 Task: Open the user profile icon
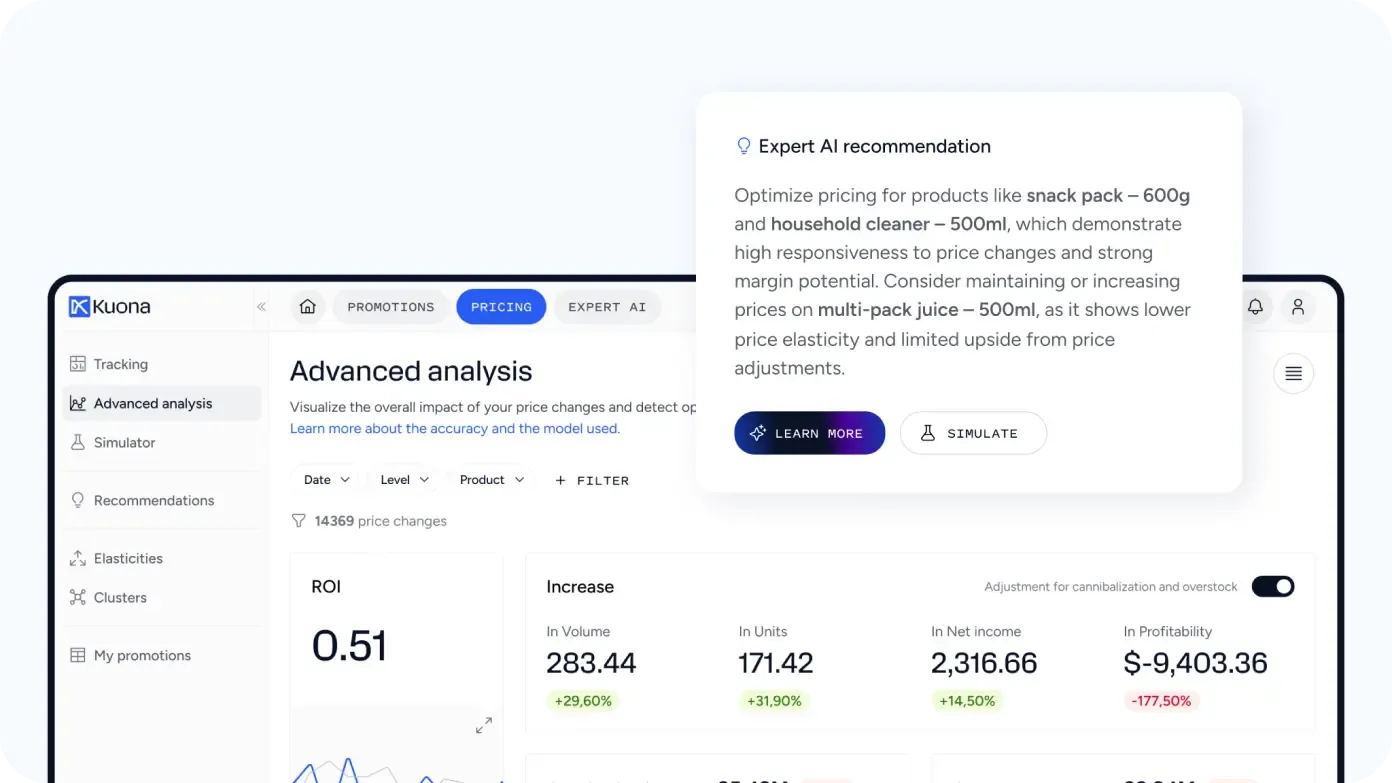tap(1297, 307)
